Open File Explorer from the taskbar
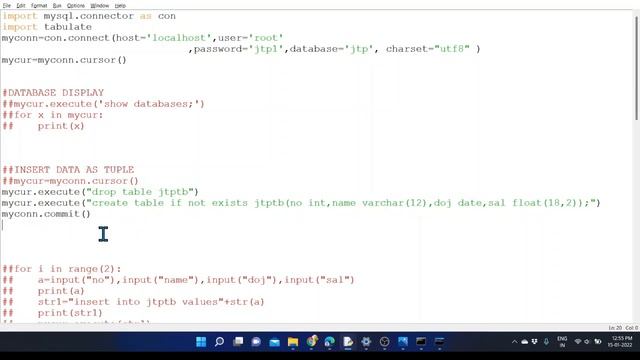The width and height of the screenshot is (640, 360). click(x=293, y=342)
